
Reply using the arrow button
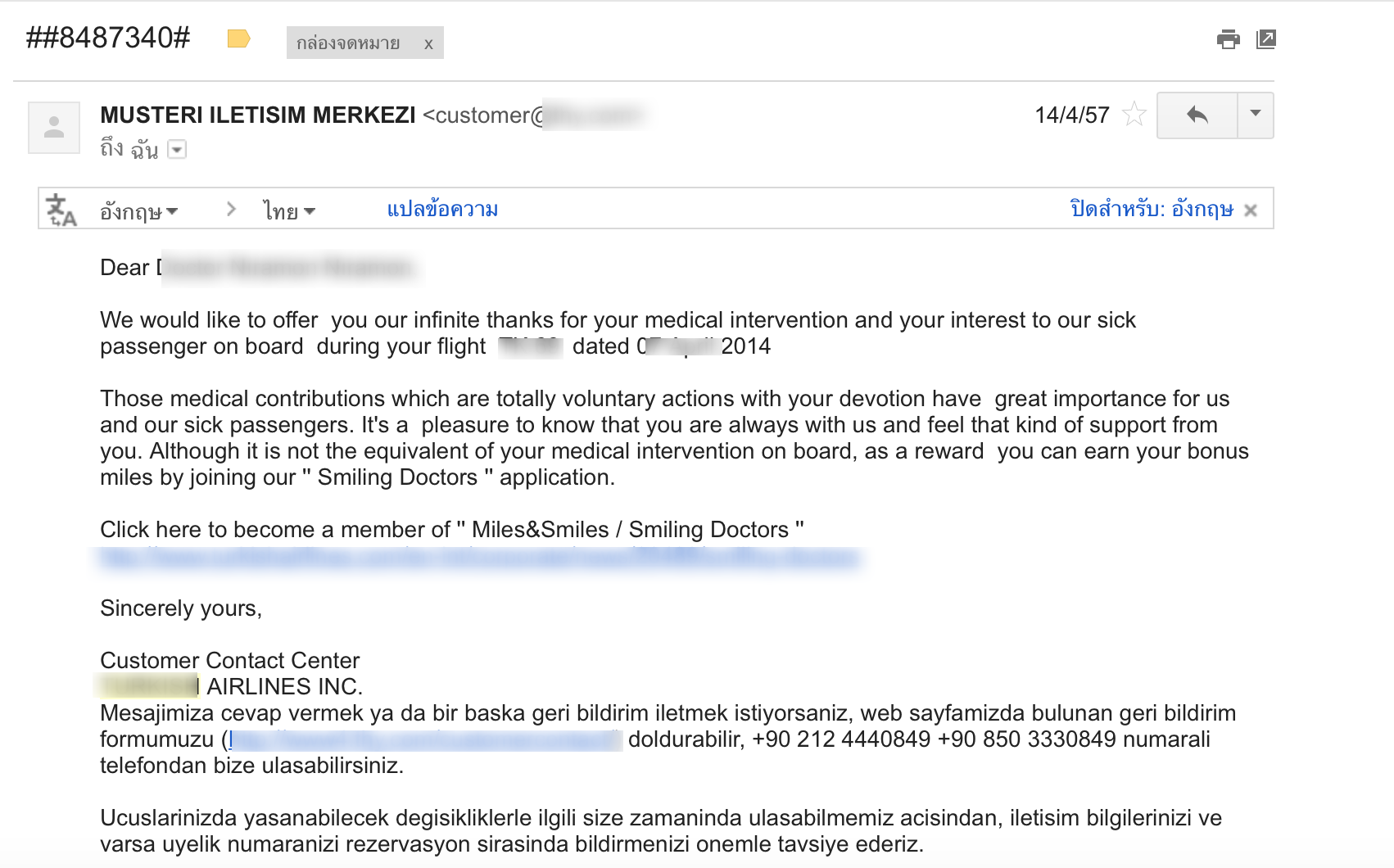tap(1197, 115)
